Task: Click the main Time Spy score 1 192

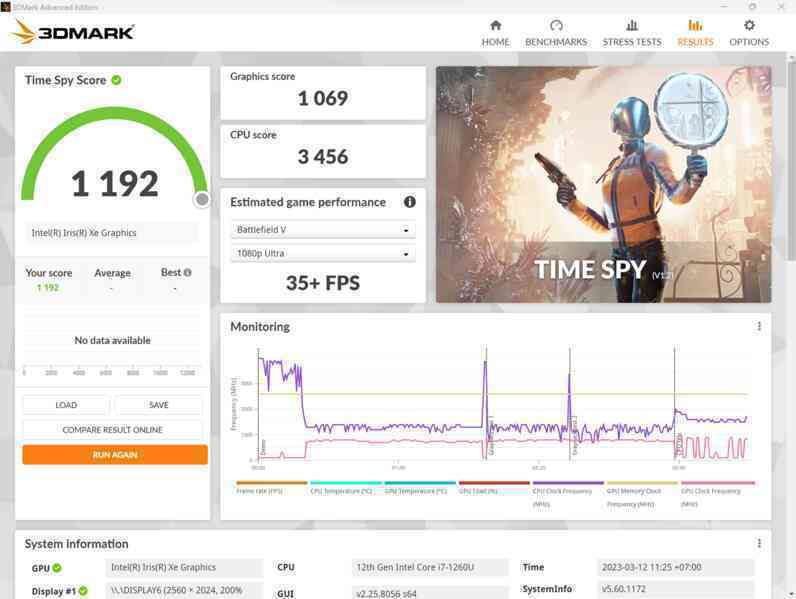Action: 115,183
